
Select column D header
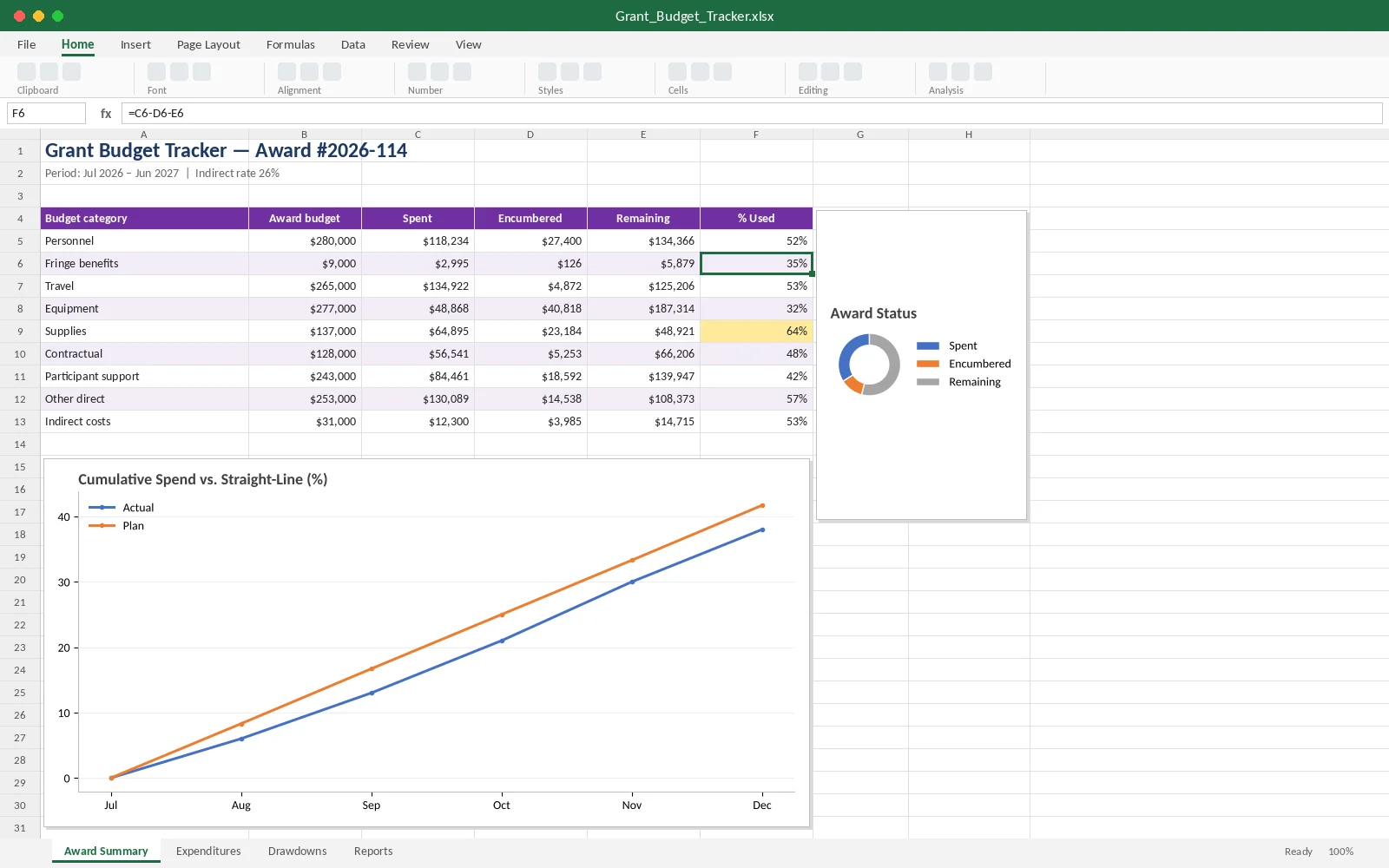530,135
